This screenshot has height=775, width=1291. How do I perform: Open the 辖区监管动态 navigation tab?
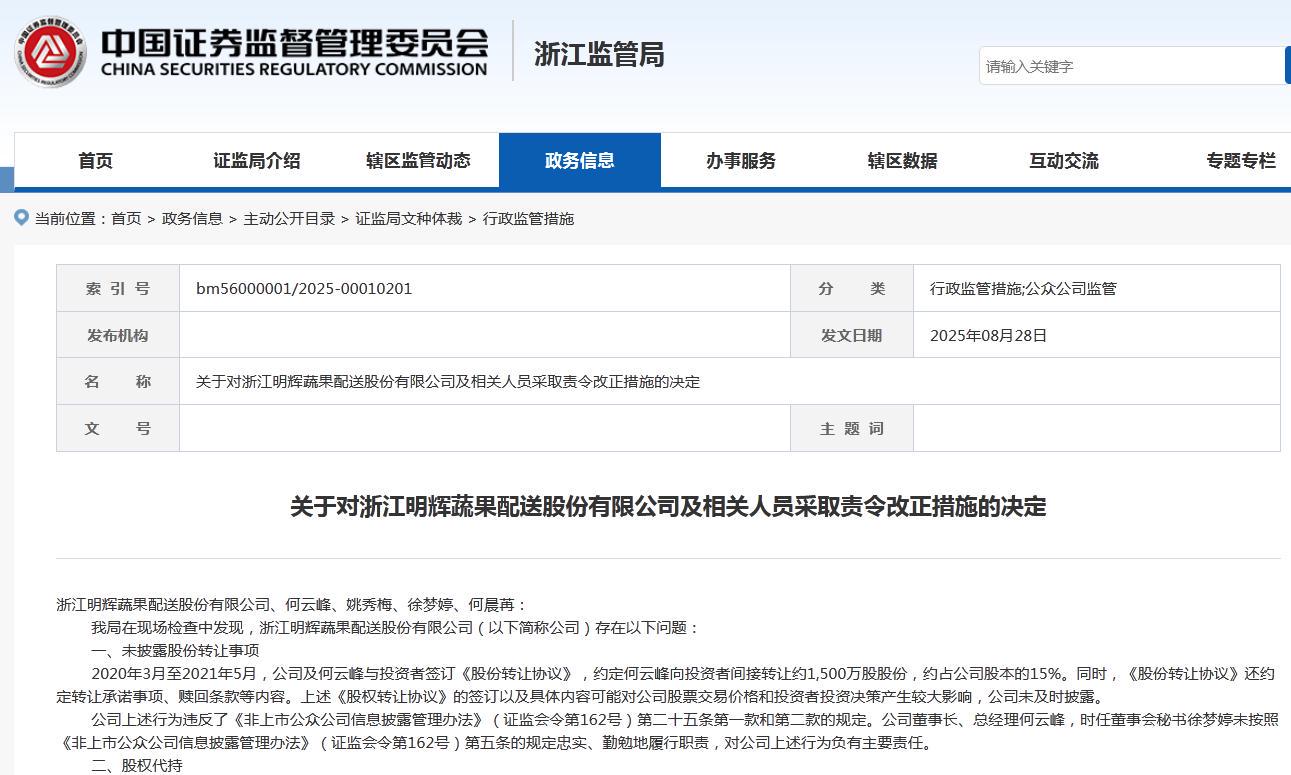(418, 160)
